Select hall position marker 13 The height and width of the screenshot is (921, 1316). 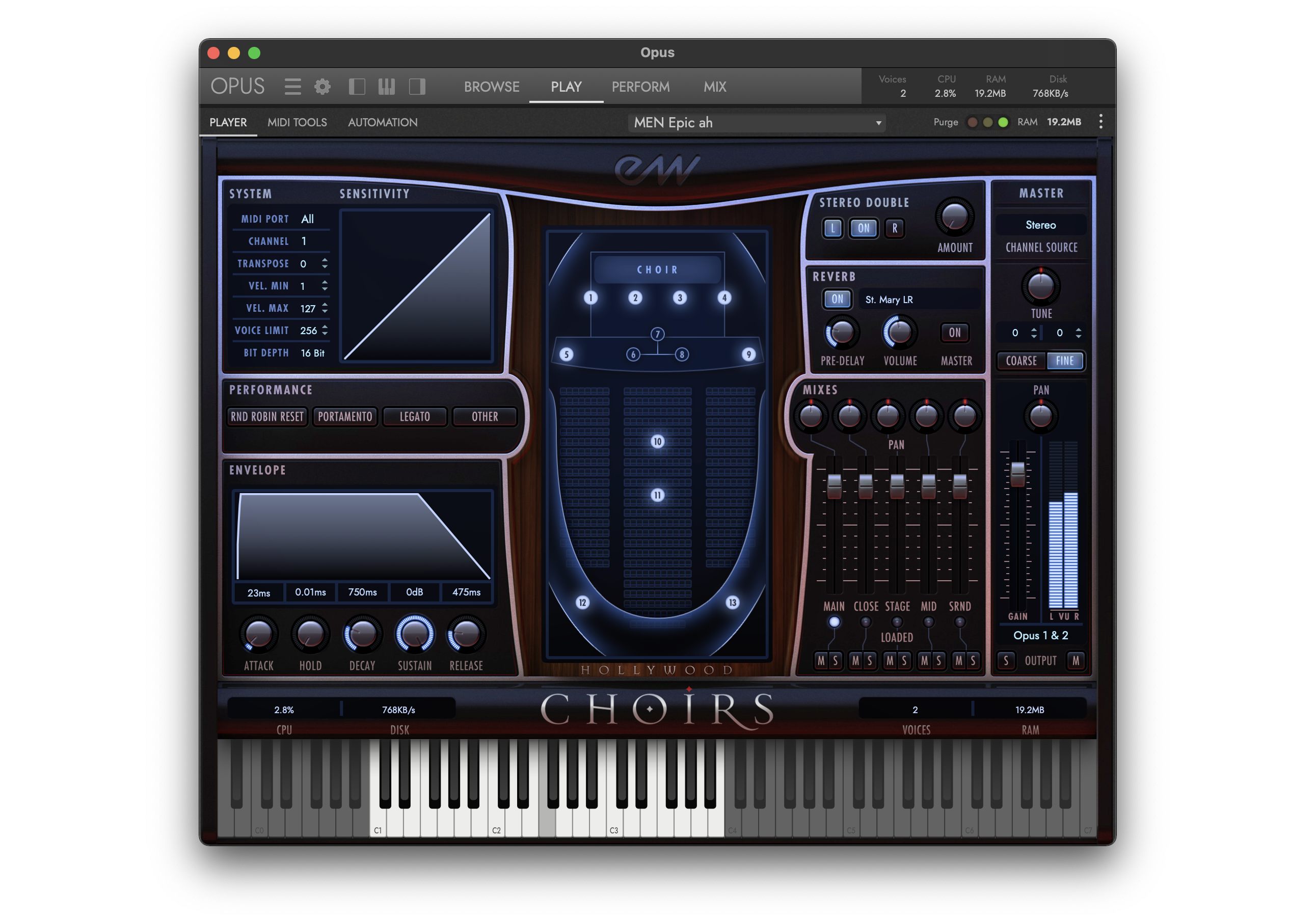pyautogui.click(x=733, y=602)
